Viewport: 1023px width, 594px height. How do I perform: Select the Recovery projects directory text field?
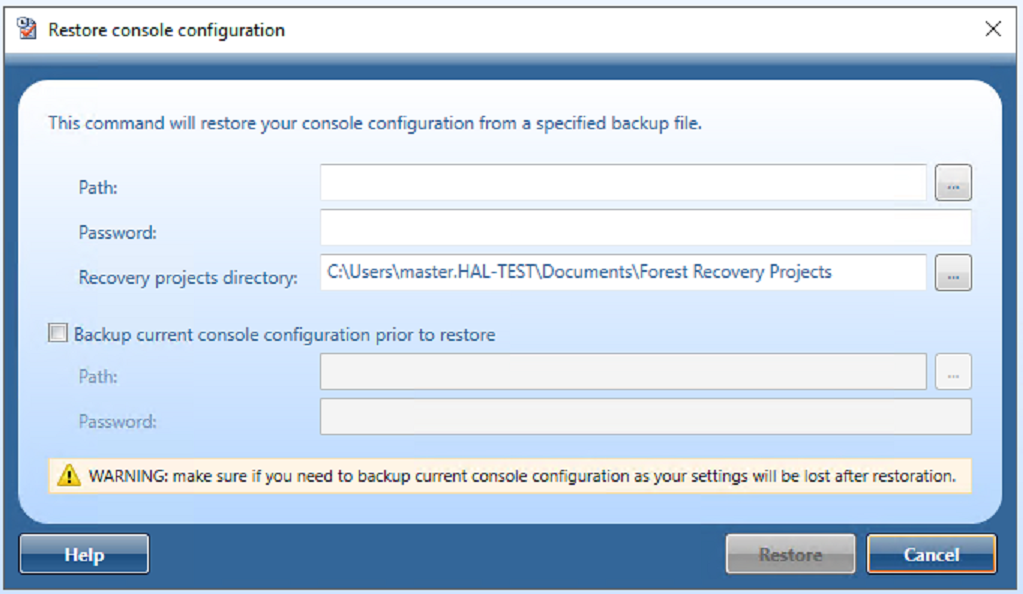click(x=623, y=272)
